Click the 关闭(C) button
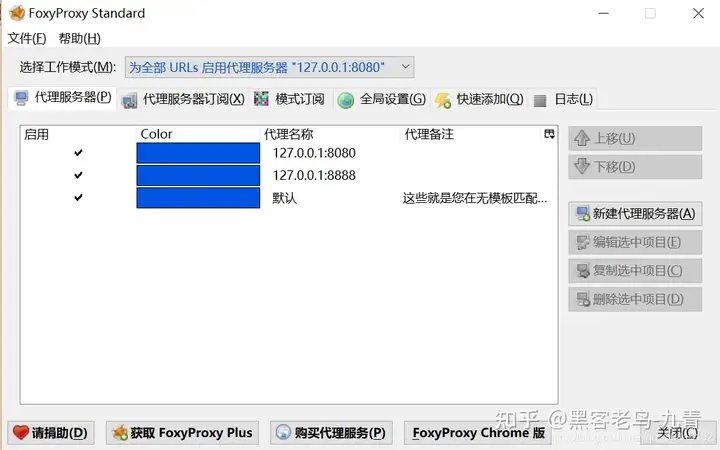The width and height of the screenshot is (720, 450). (x=677, y=433)
